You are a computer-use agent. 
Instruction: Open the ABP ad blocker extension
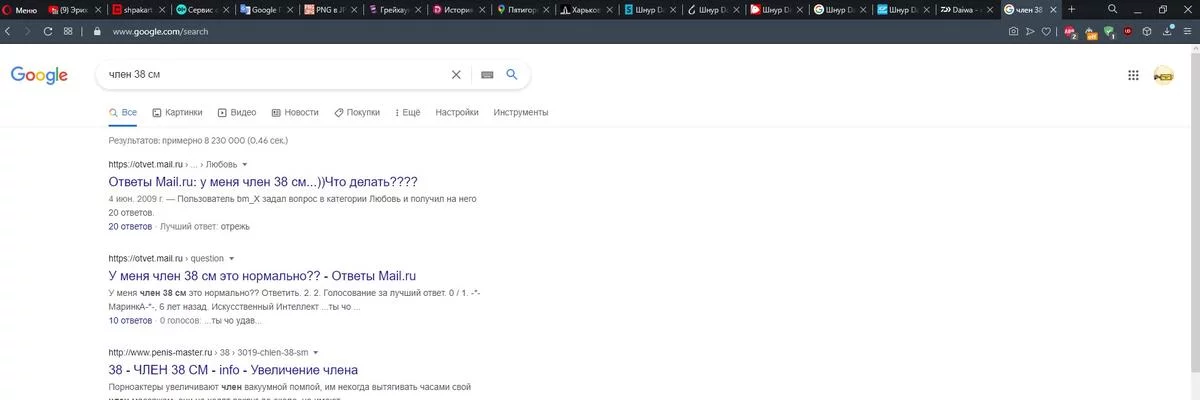(x=1070, y=32)
